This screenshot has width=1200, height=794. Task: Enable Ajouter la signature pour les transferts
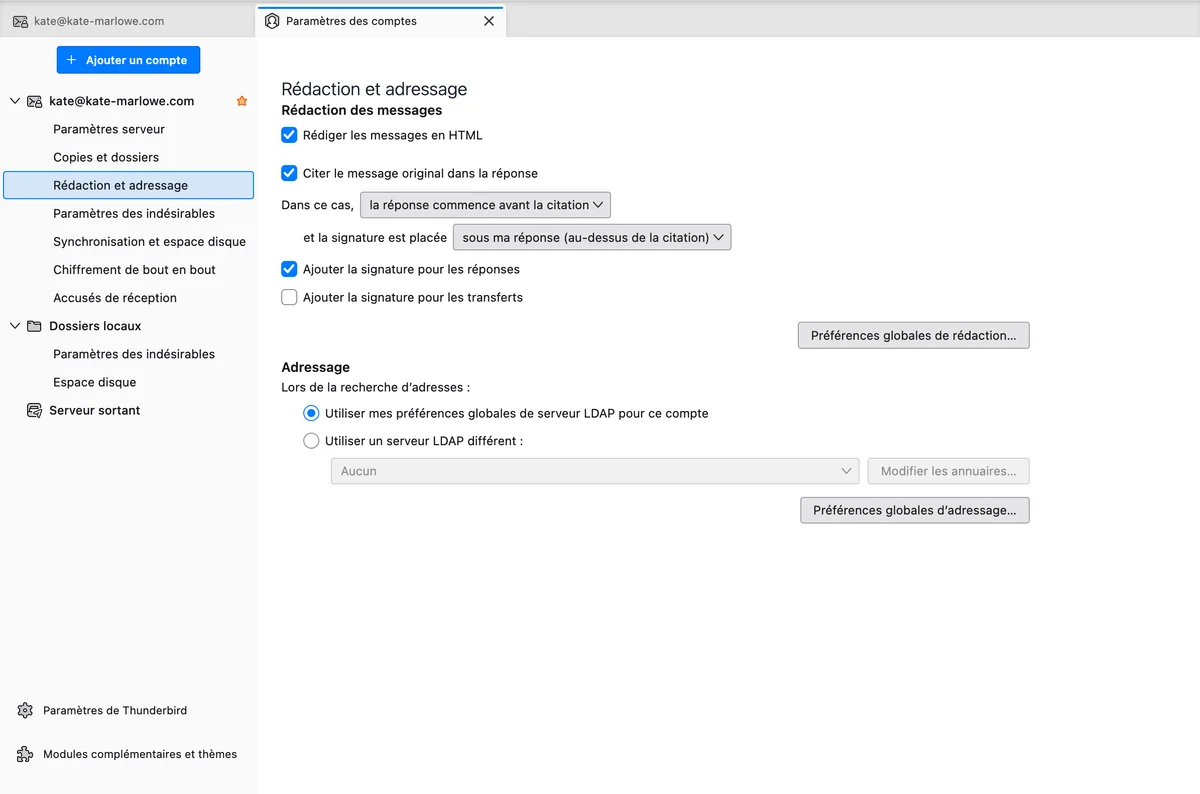coord(289,297)
